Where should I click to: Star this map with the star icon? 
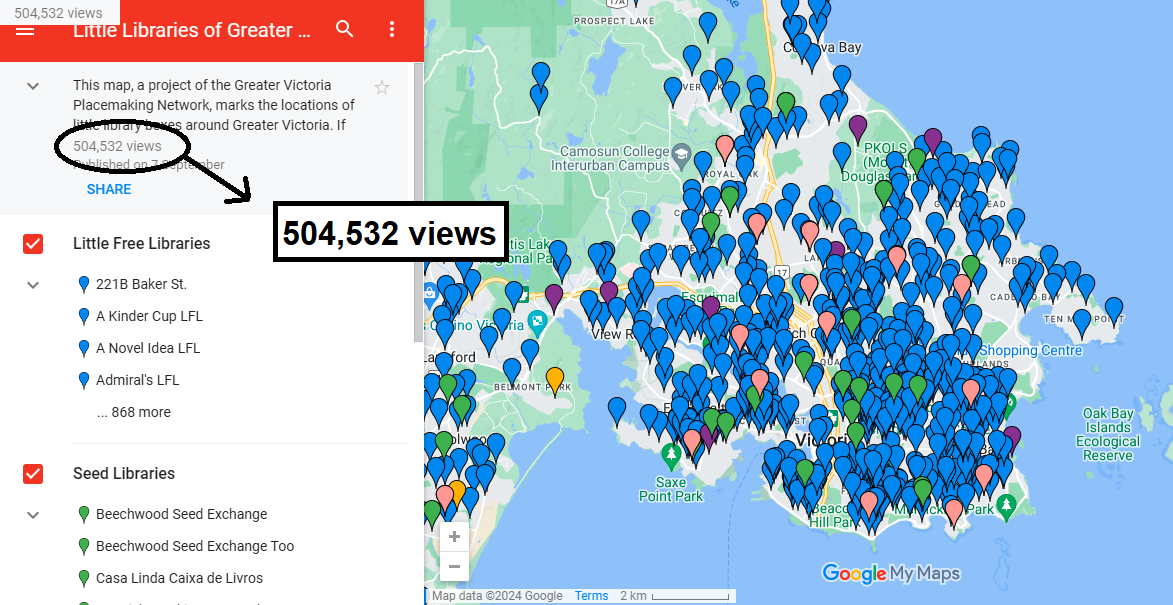382,88
